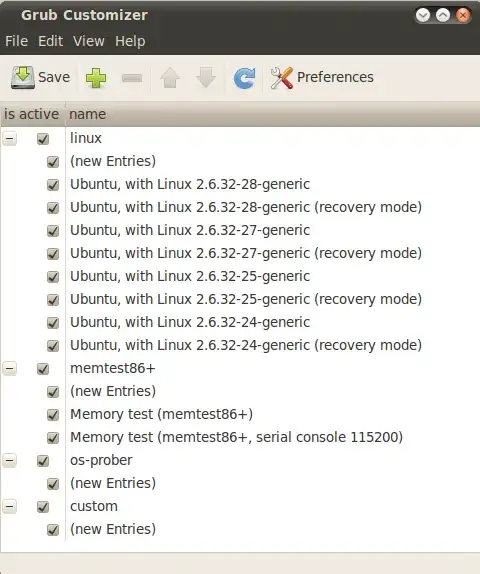
Task: Uncheck (new Entries) under custom
Action: (53, 530)
